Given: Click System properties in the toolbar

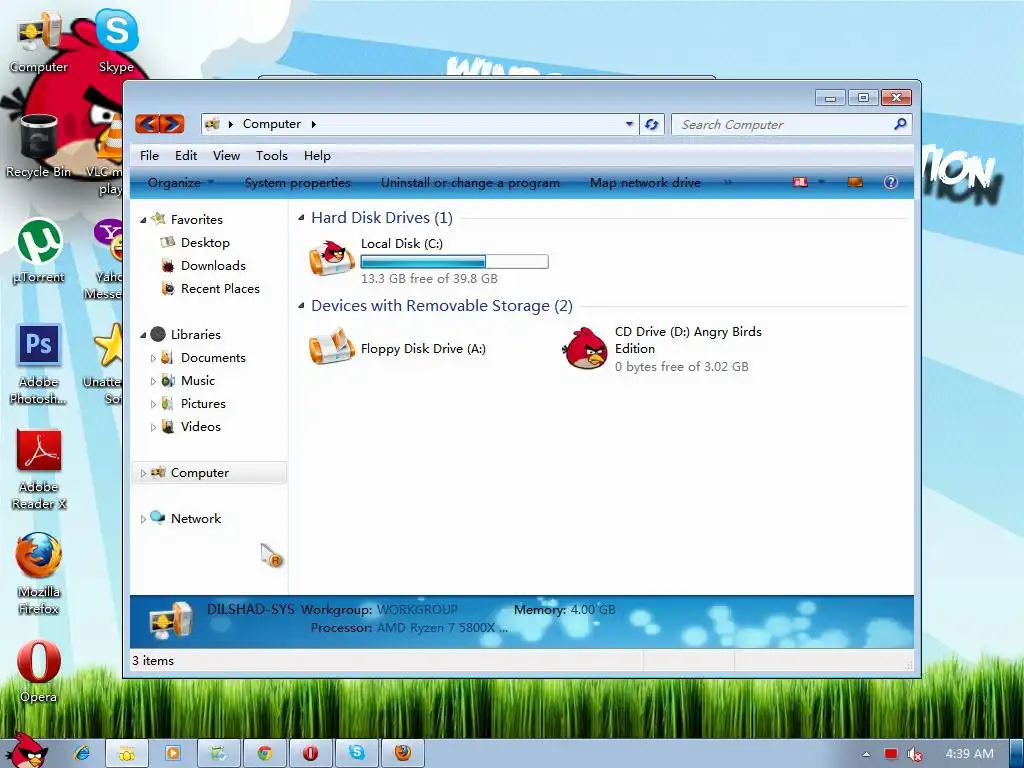Looking at the screenshot, I should pos(298,183).
